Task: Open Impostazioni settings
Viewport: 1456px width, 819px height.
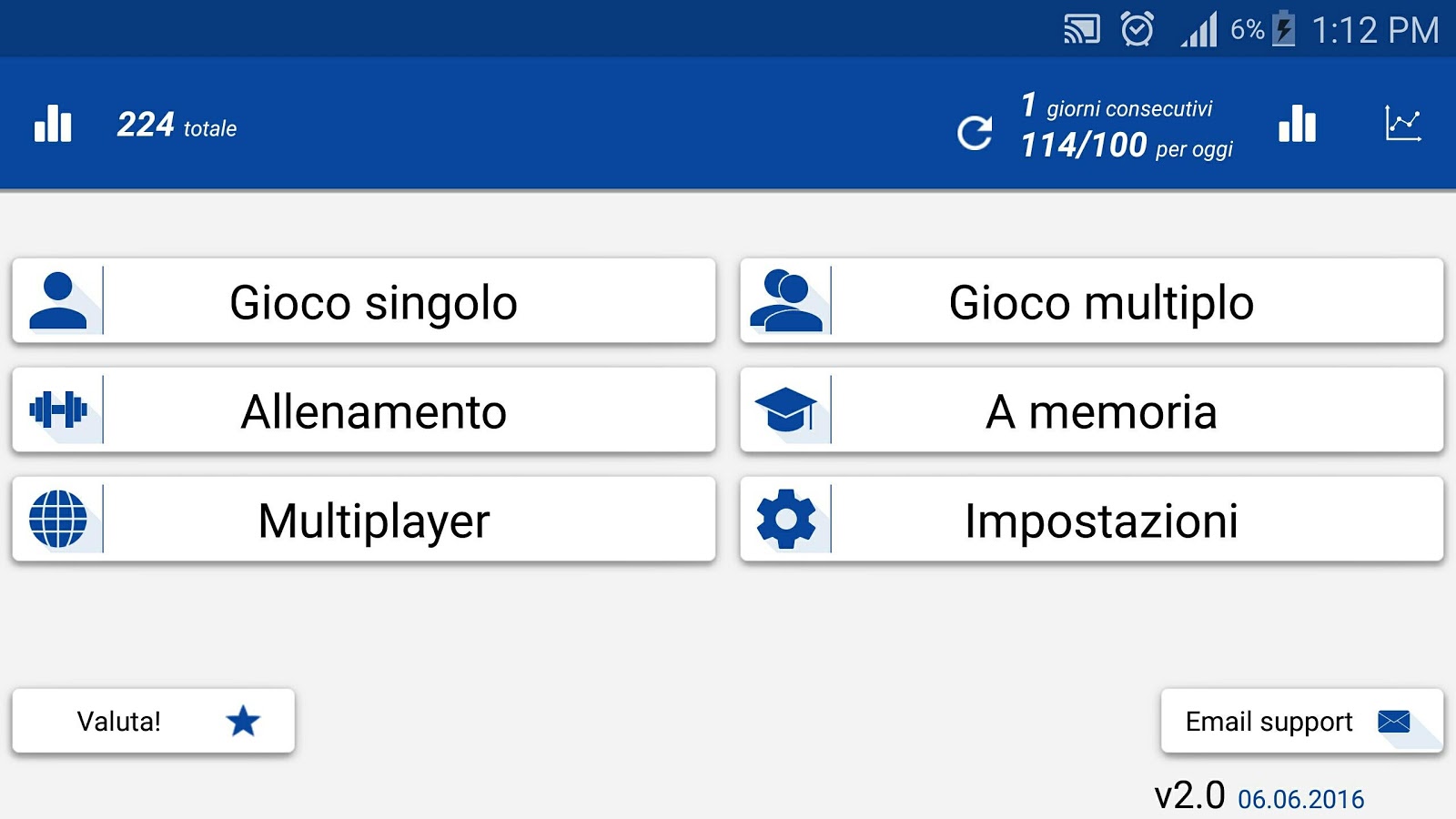Action: tap(1092, 519)
